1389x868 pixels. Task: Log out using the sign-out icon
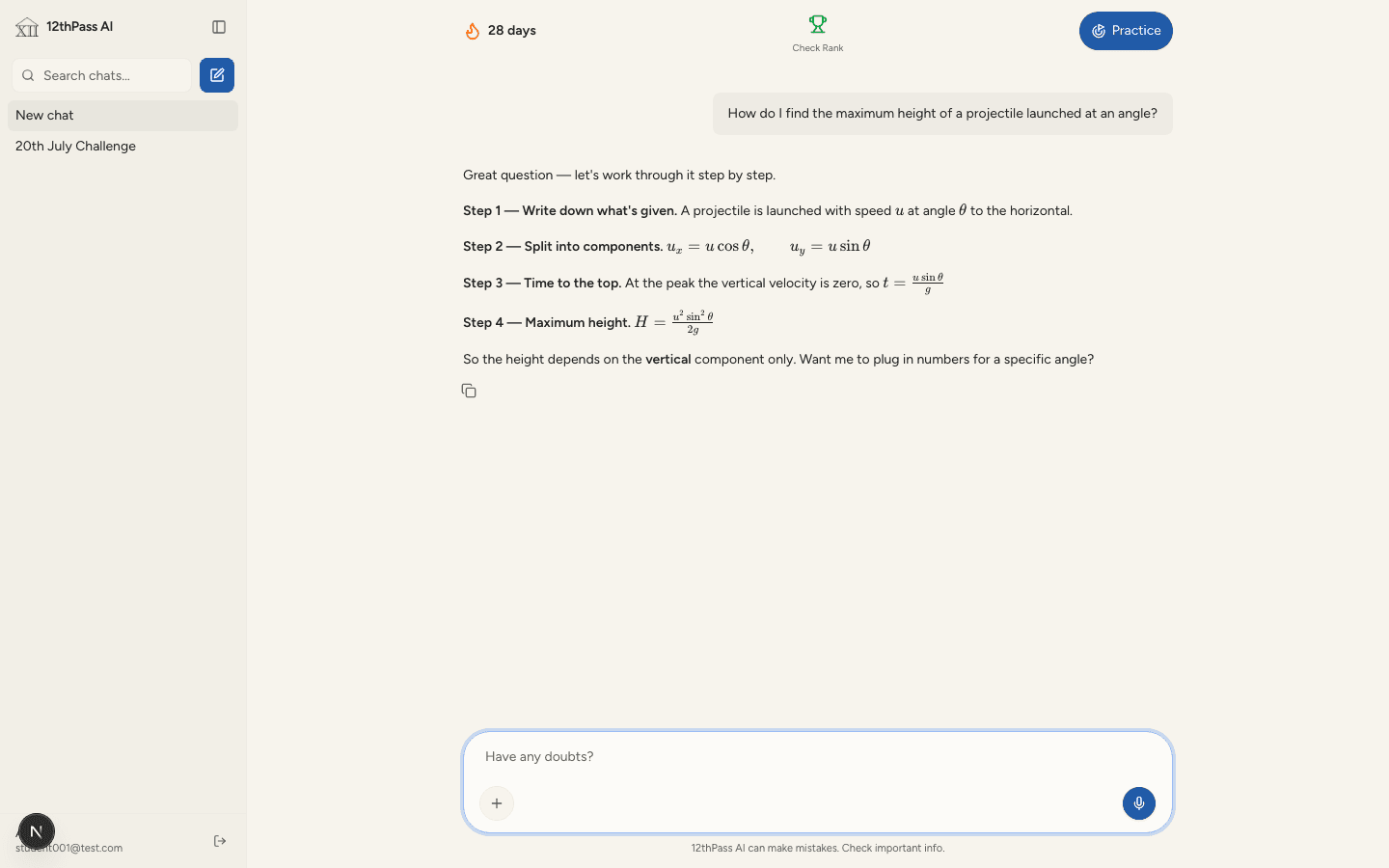click(x=220, y=841)
